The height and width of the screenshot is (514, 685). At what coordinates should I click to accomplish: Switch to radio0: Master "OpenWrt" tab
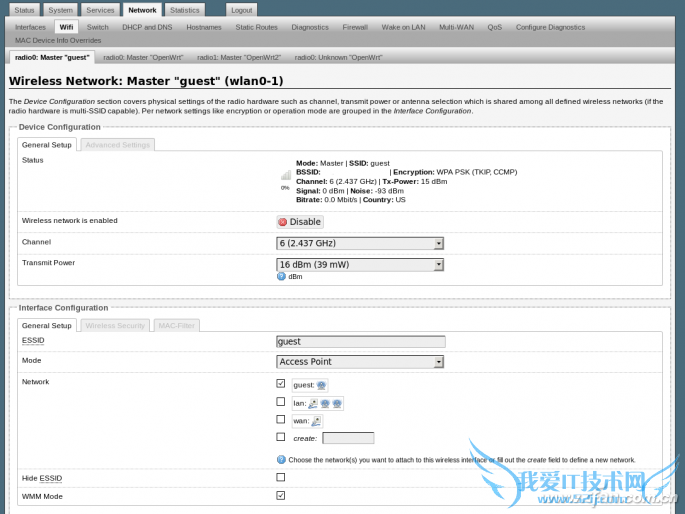pyautogui.click(x=143, y=57)
